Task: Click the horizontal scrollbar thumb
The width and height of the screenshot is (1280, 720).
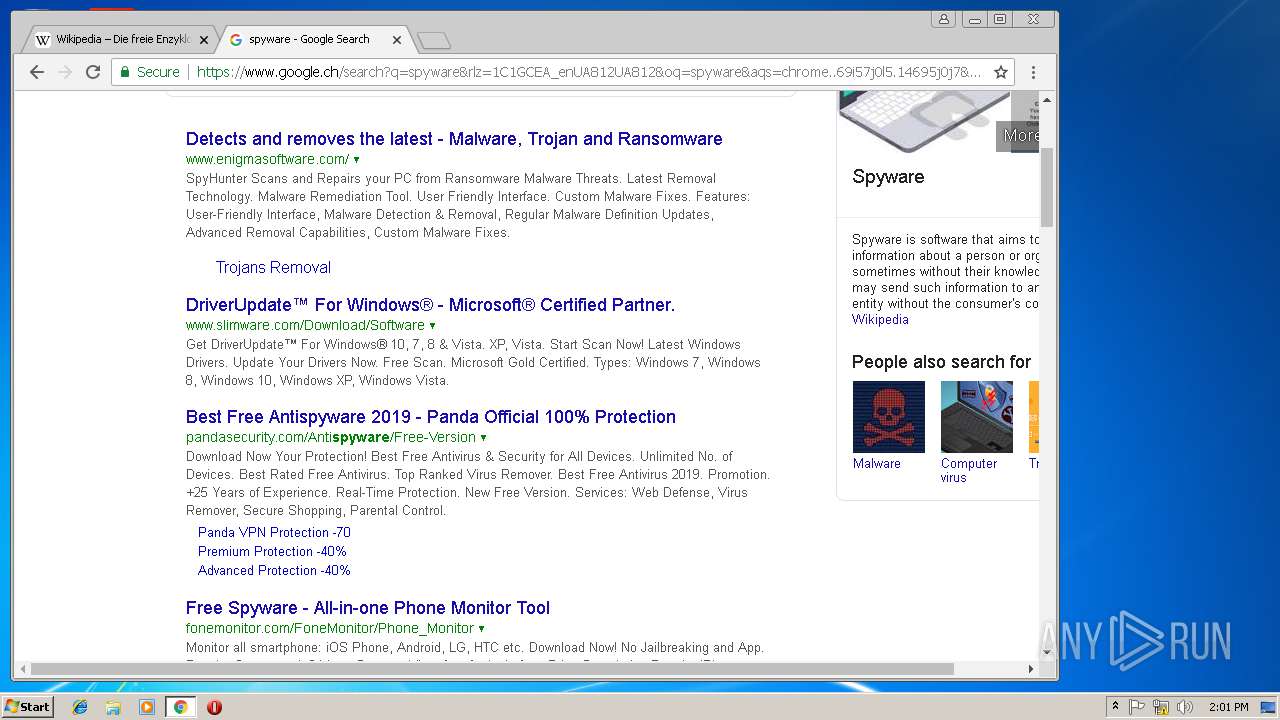Action: click(x=492, y=668)
